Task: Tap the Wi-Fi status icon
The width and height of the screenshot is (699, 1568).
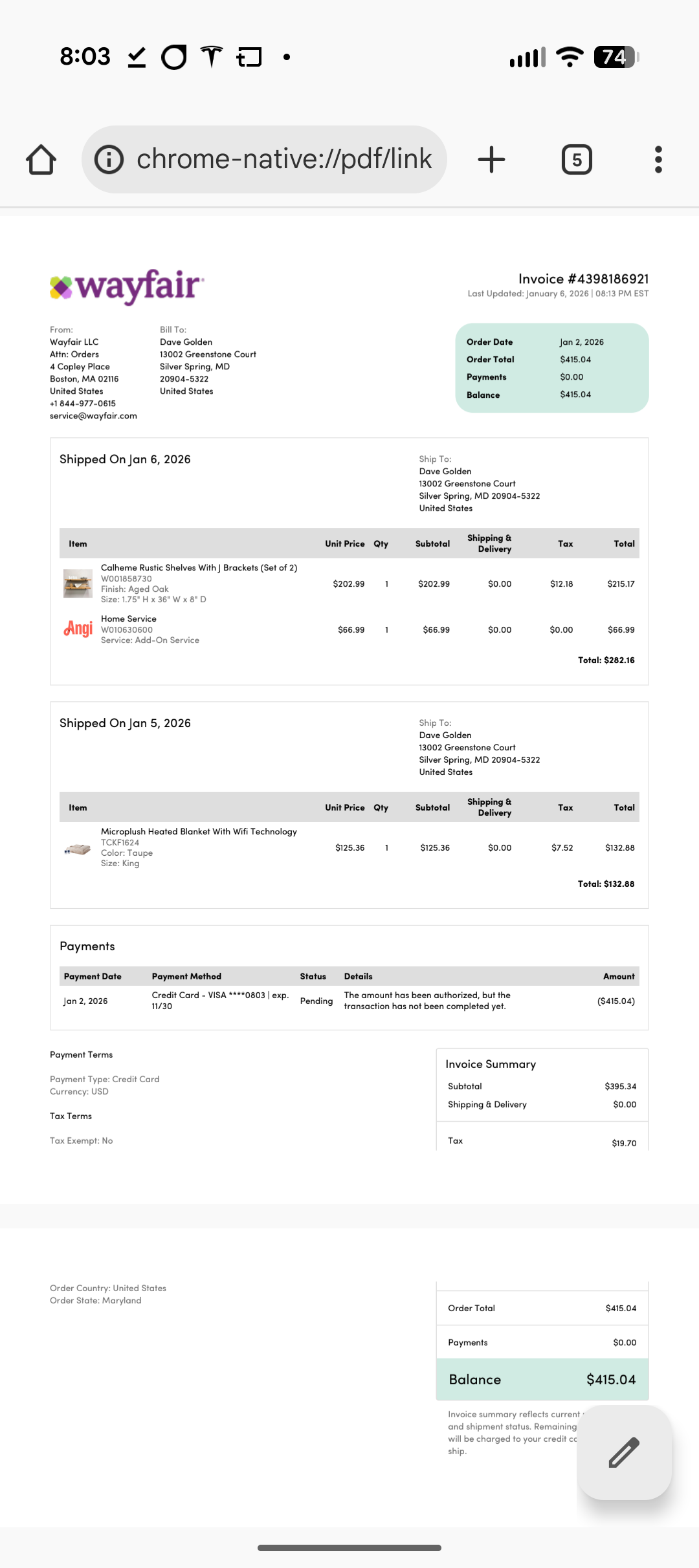Action: click(x=570, y=57)
